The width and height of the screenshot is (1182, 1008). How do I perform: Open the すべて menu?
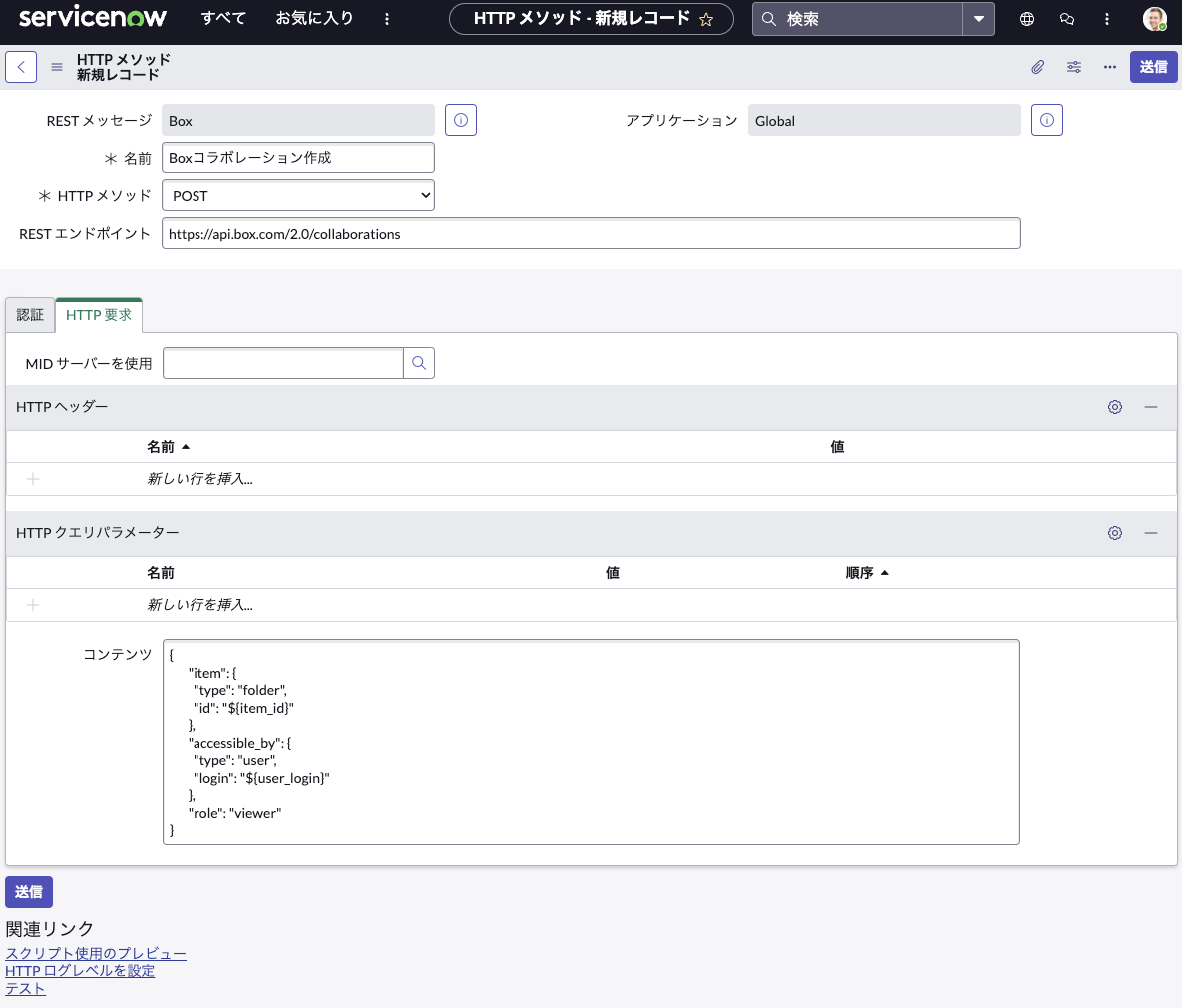click(223, 18)
